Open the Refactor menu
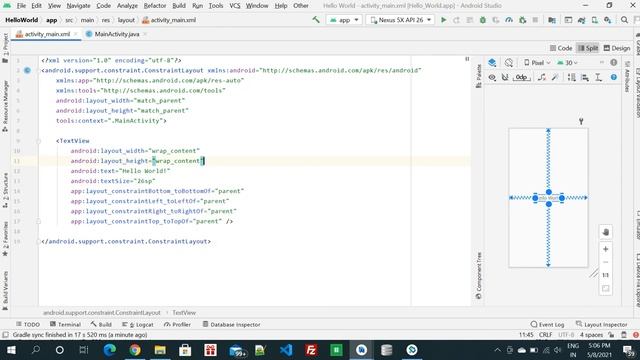Viewport: 640px width, 360px height. tap(155, 6)
